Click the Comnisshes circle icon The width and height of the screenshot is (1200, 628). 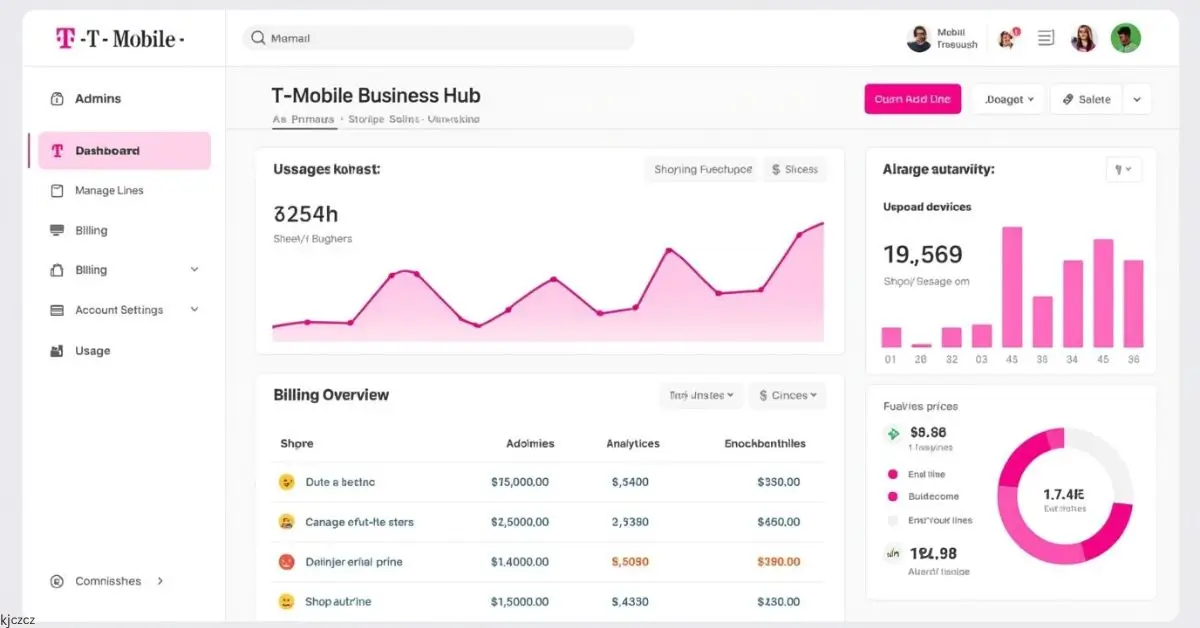[57, 581]
